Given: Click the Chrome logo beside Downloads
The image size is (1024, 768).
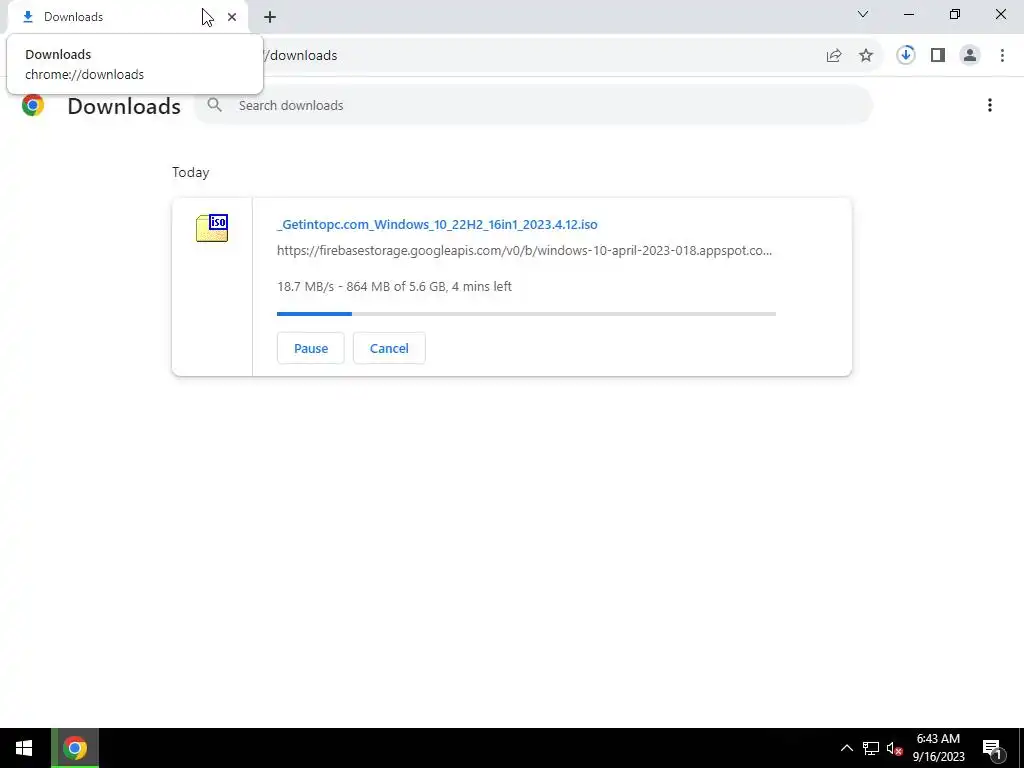Looking at the screenshot, I should [x=33, y=105].
